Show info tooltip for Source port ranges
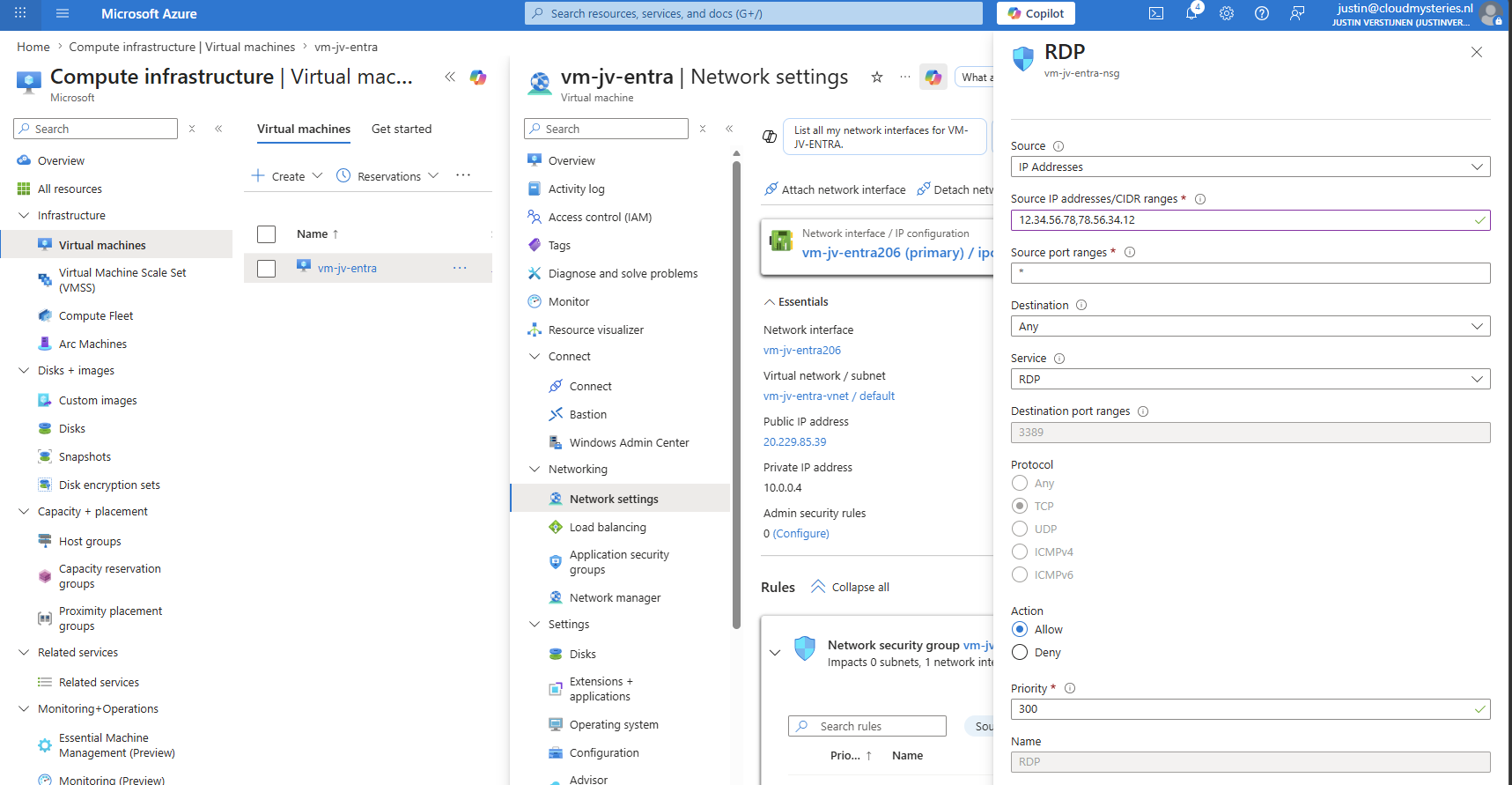This screenshot has height=785, width=1512. (1130, 252)
